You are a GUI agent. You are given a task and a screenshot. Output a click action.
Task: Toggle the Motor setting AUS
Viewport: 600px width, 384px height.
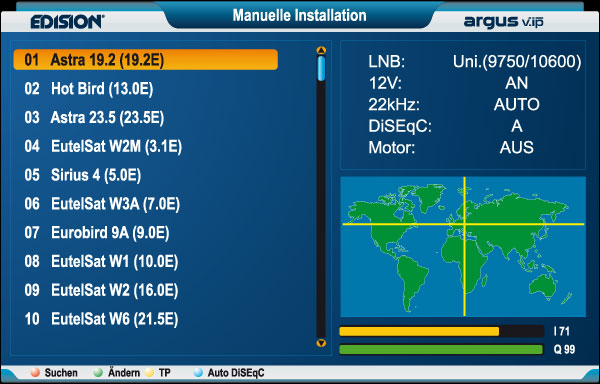tap(516, 148)
